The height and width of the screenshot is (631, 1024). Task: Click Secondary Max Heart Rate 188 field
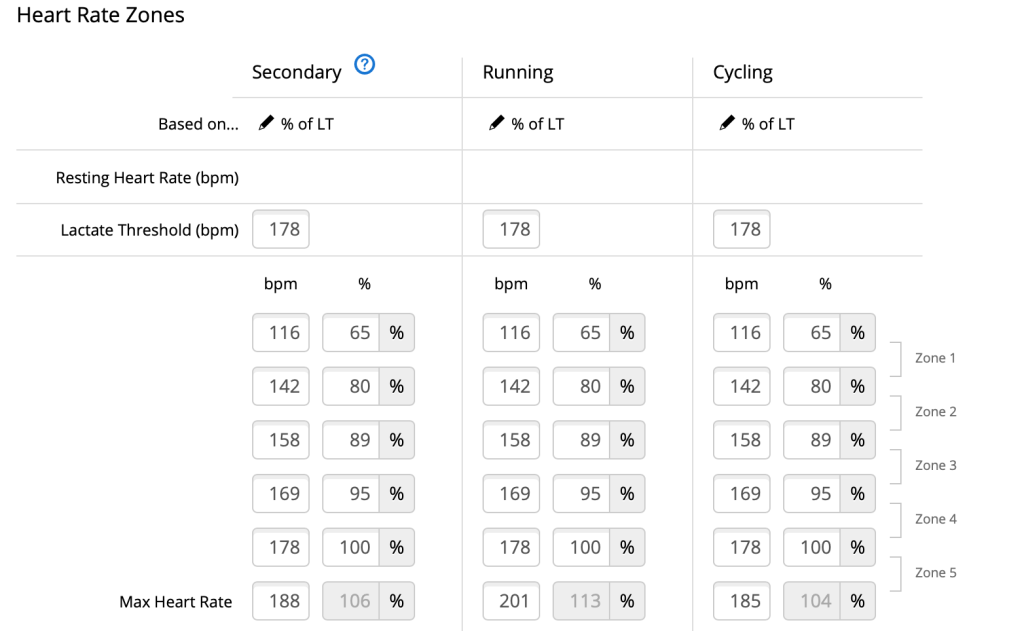point(281,601)
